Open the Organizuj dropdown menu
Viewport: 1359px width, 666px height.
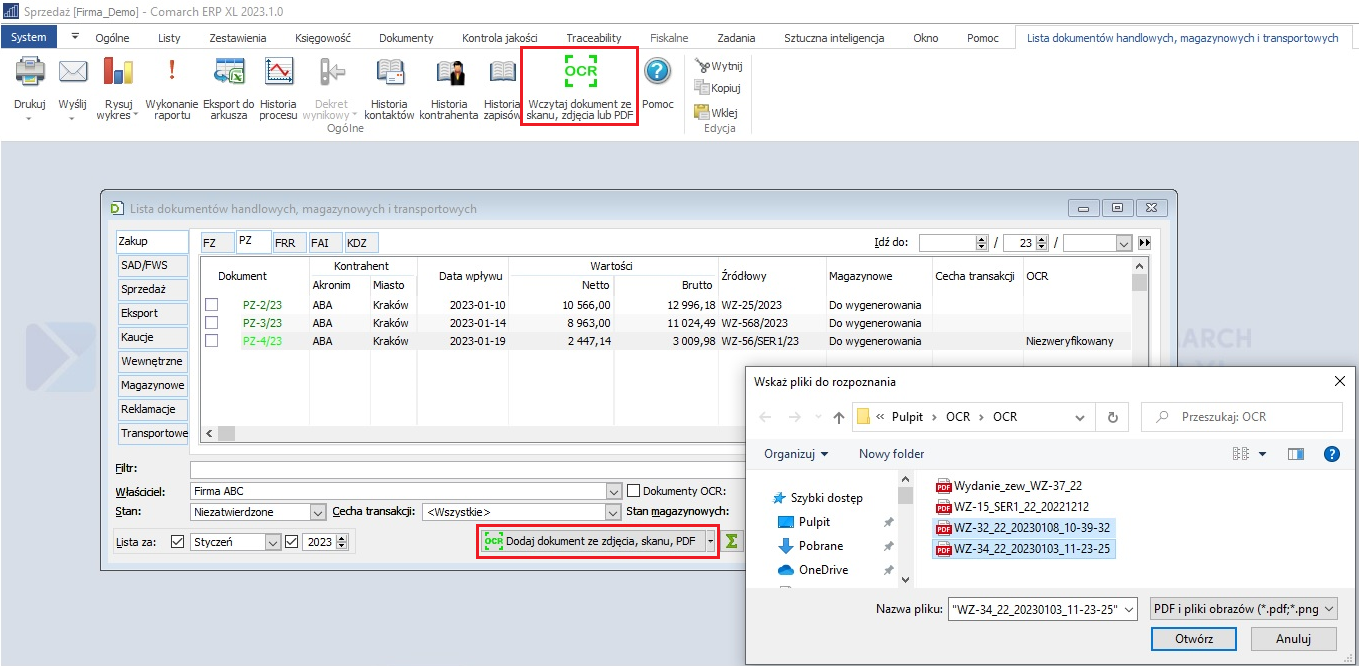click(796, 454)
